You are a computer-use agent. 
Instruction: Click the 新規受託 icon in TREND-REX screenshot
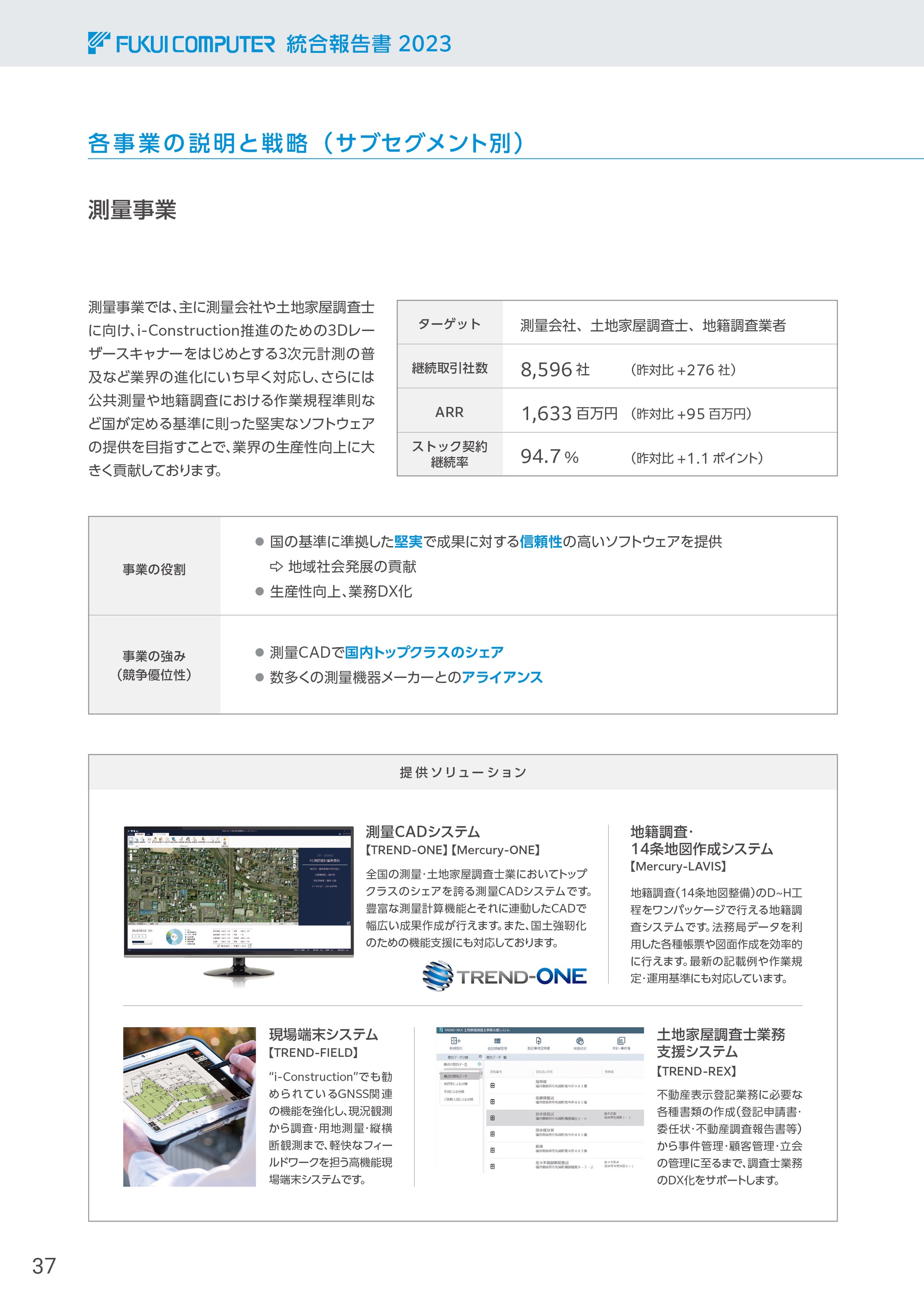[456, 1041]
